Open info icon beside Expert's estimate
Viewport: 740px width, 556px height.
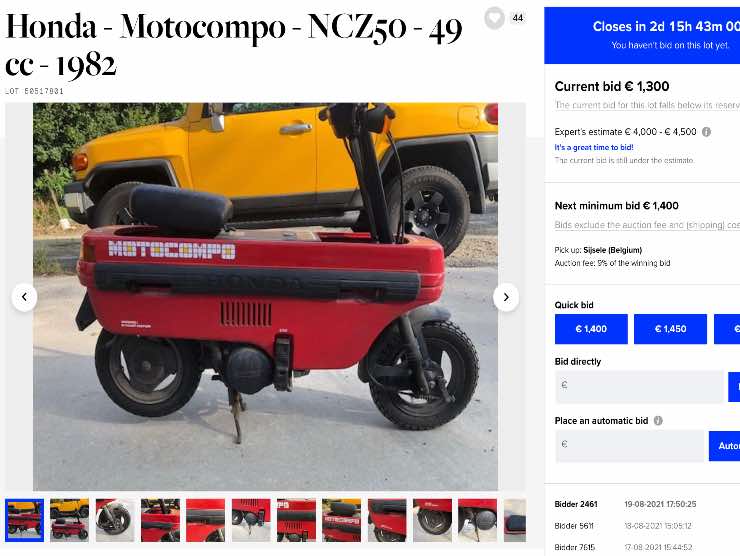[x=706, y=132]
